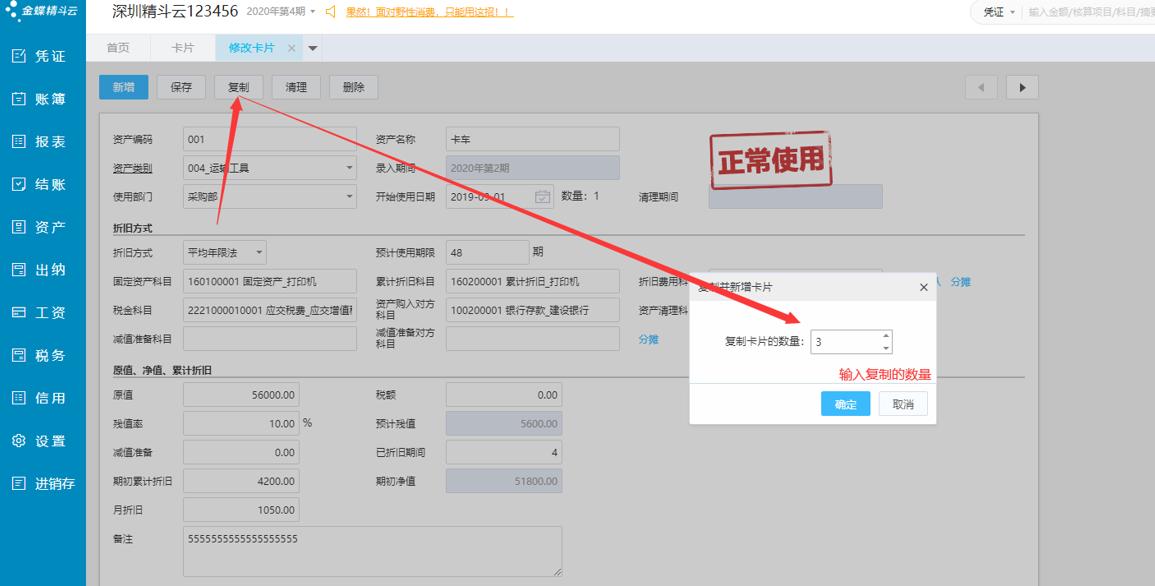Viewport: 1155px width, 586px height.
Task: Click the 分摊 link beside 减值准备科目
Action: 650,338
